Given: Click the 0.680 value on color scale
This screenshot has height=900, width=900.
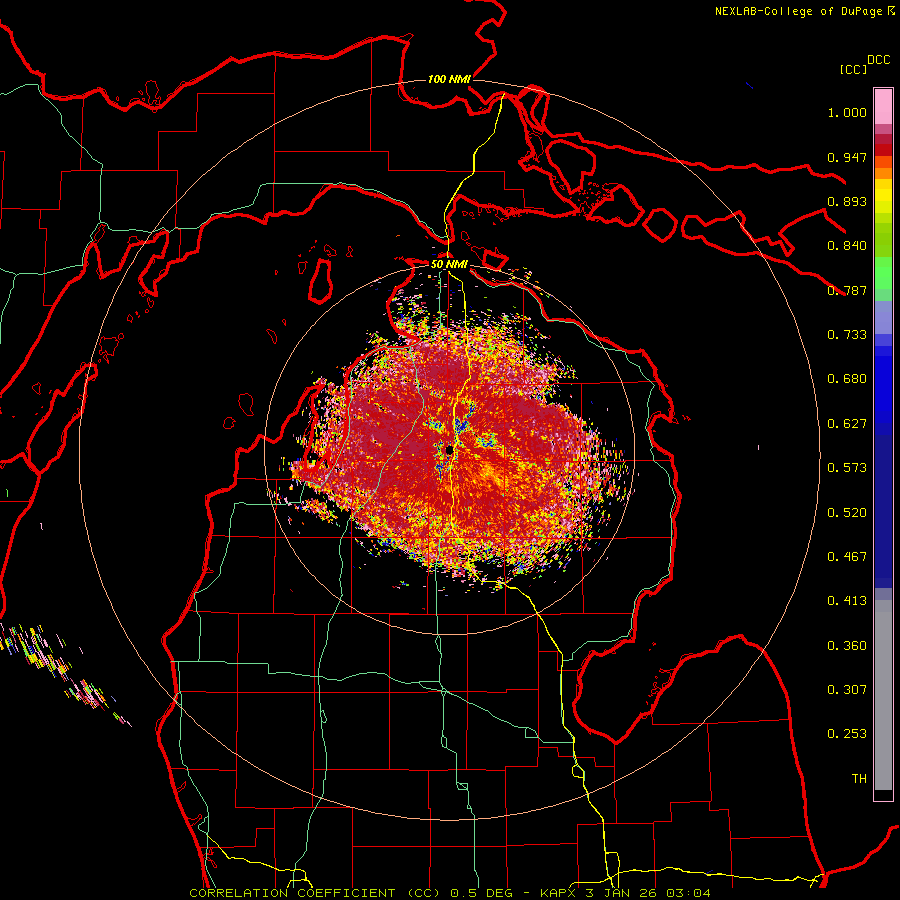Looking at the screenshot, I should (x=847, y=379).
